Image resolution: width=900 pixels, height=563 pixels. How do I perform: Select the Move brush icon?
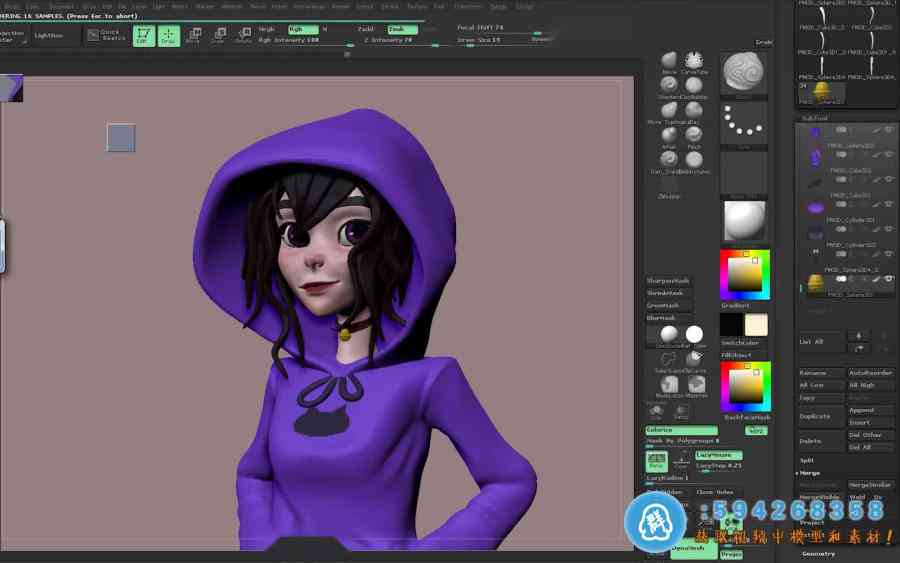click(669, 60)
